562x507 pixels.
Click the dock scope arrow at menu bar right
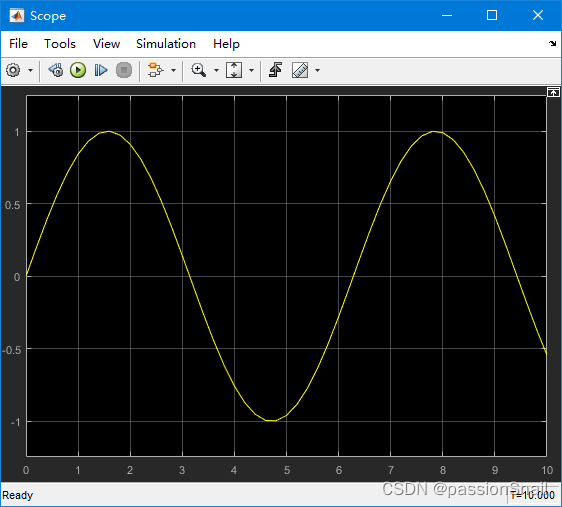[552, 43]
